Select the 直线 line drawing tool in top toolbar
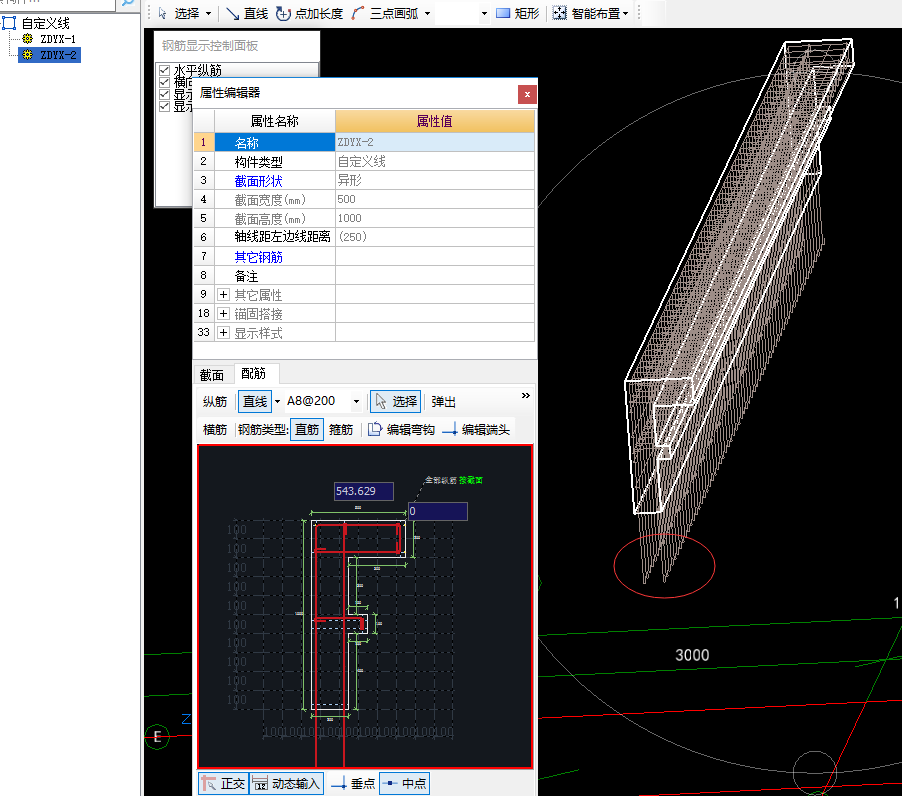This screenshot has height=796, width=902. (247, 13)
